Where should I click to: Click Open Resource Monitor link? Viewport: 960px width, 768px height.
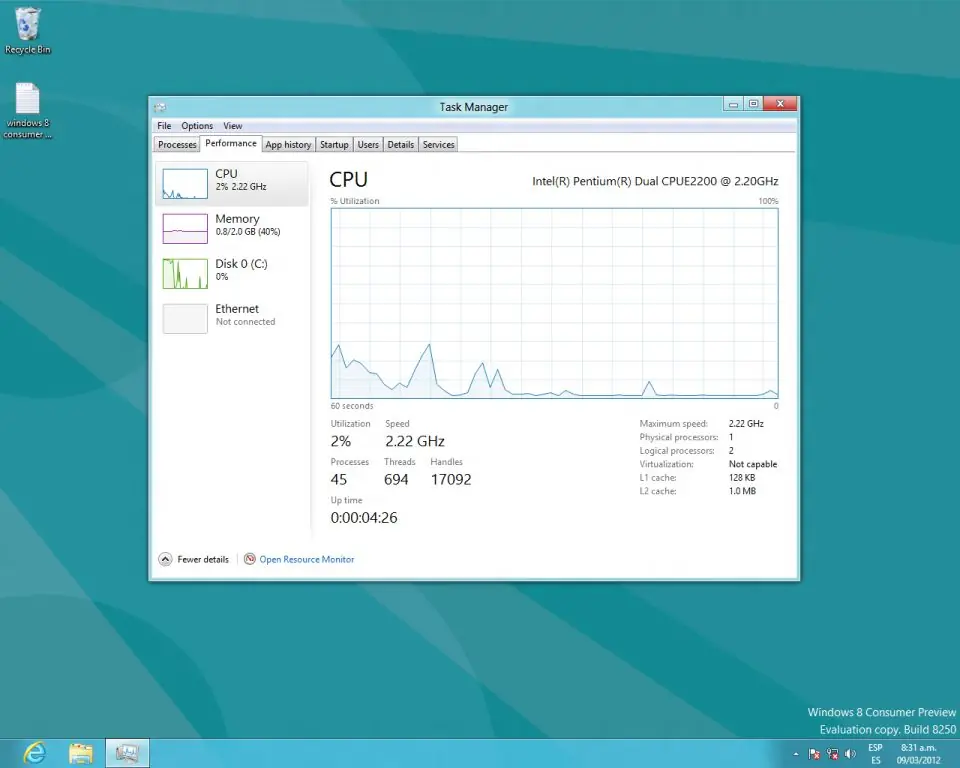click(x=307, y=559)
